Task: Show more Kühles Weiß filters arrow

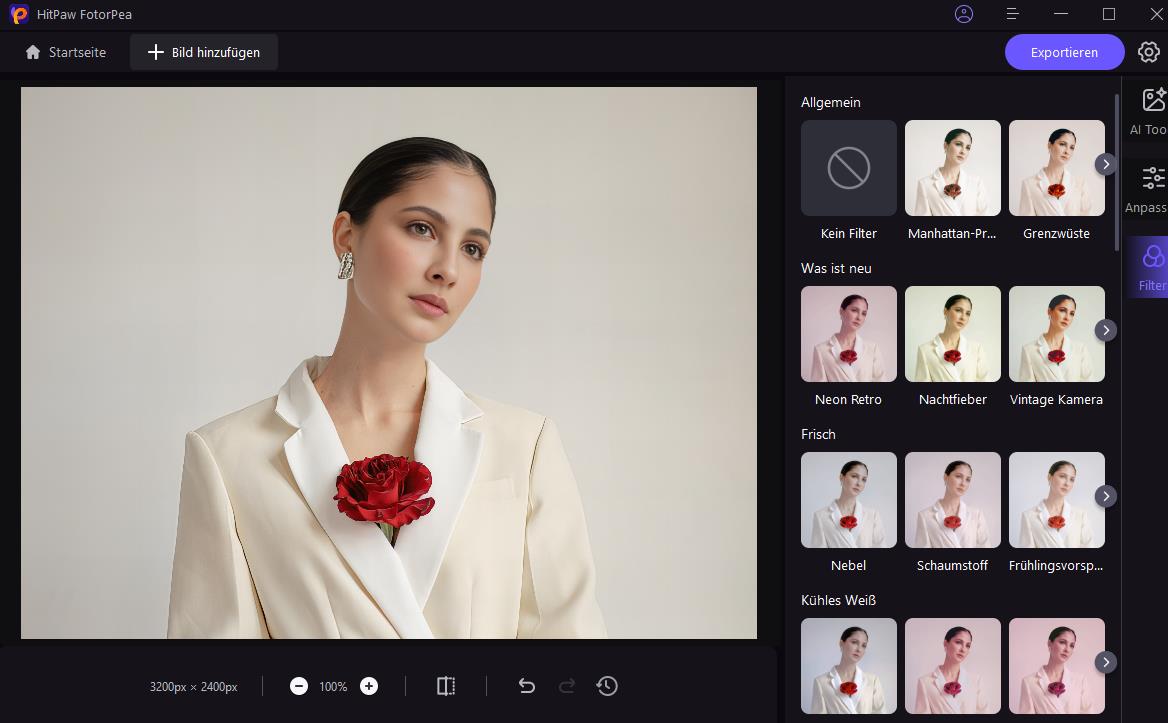Action: tap(1106, 662)
